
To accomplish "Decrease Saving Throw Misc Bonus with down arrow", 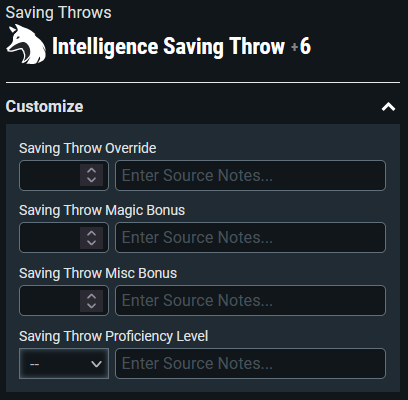I will (91, 306).
